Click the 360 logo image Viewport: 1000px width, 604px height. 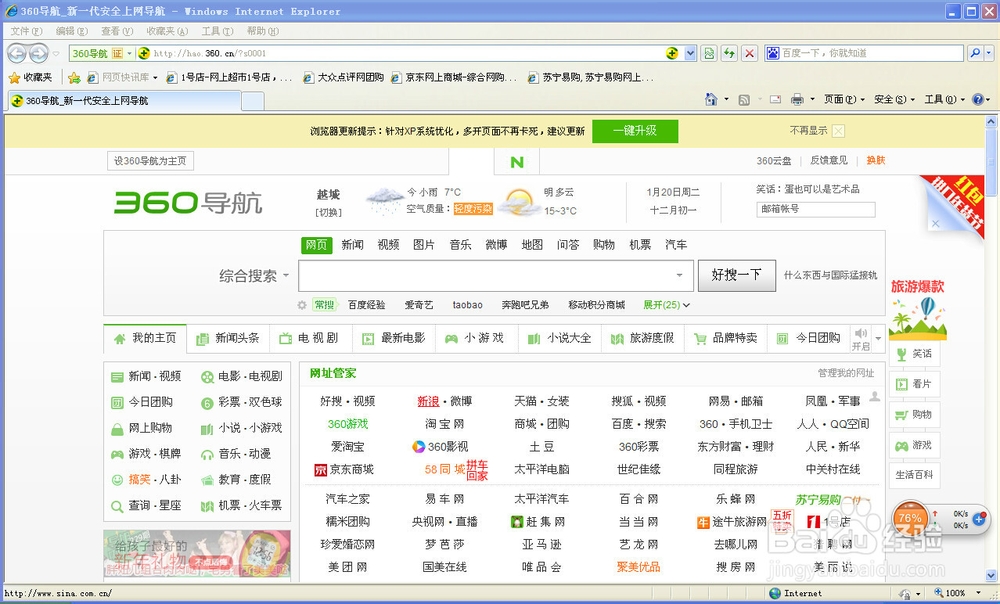tap(188, 203)
